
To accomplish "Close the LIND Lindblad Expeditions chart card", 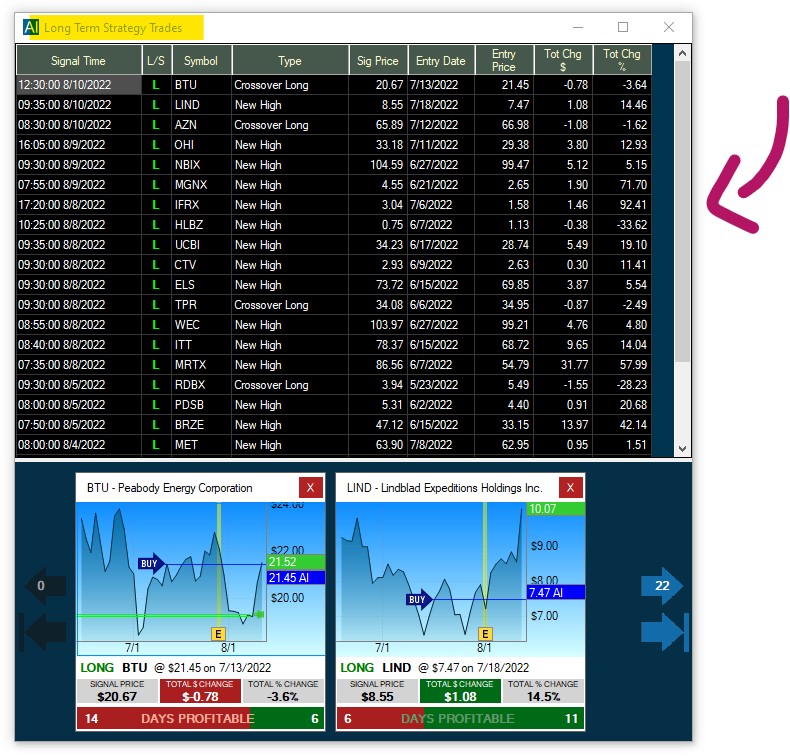I will pyautogui.click(x=570, y=488).
